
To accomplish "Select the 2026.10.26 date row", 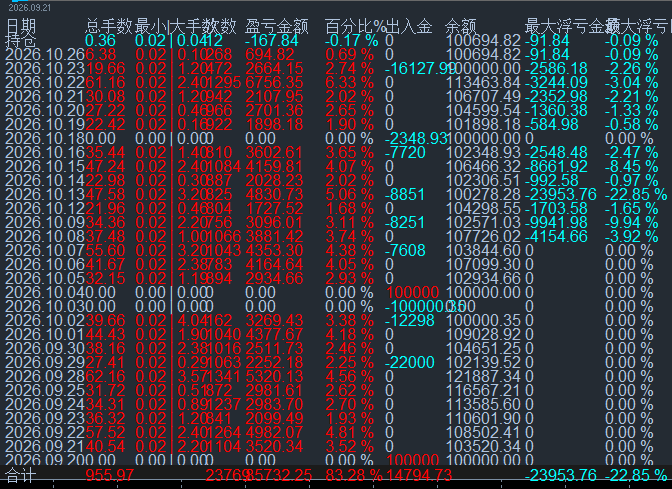I will coord(336,54).
